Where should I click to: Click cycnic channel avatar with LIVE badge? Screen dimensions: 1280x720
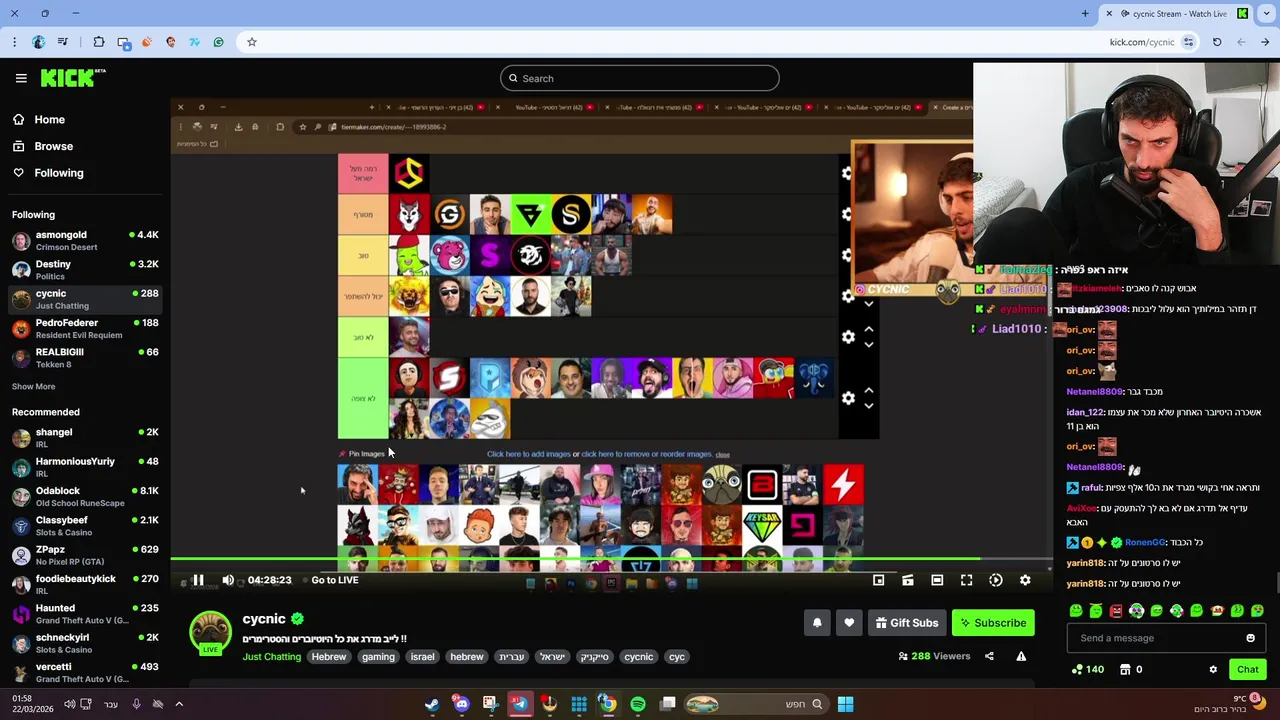tap(210, 632)
